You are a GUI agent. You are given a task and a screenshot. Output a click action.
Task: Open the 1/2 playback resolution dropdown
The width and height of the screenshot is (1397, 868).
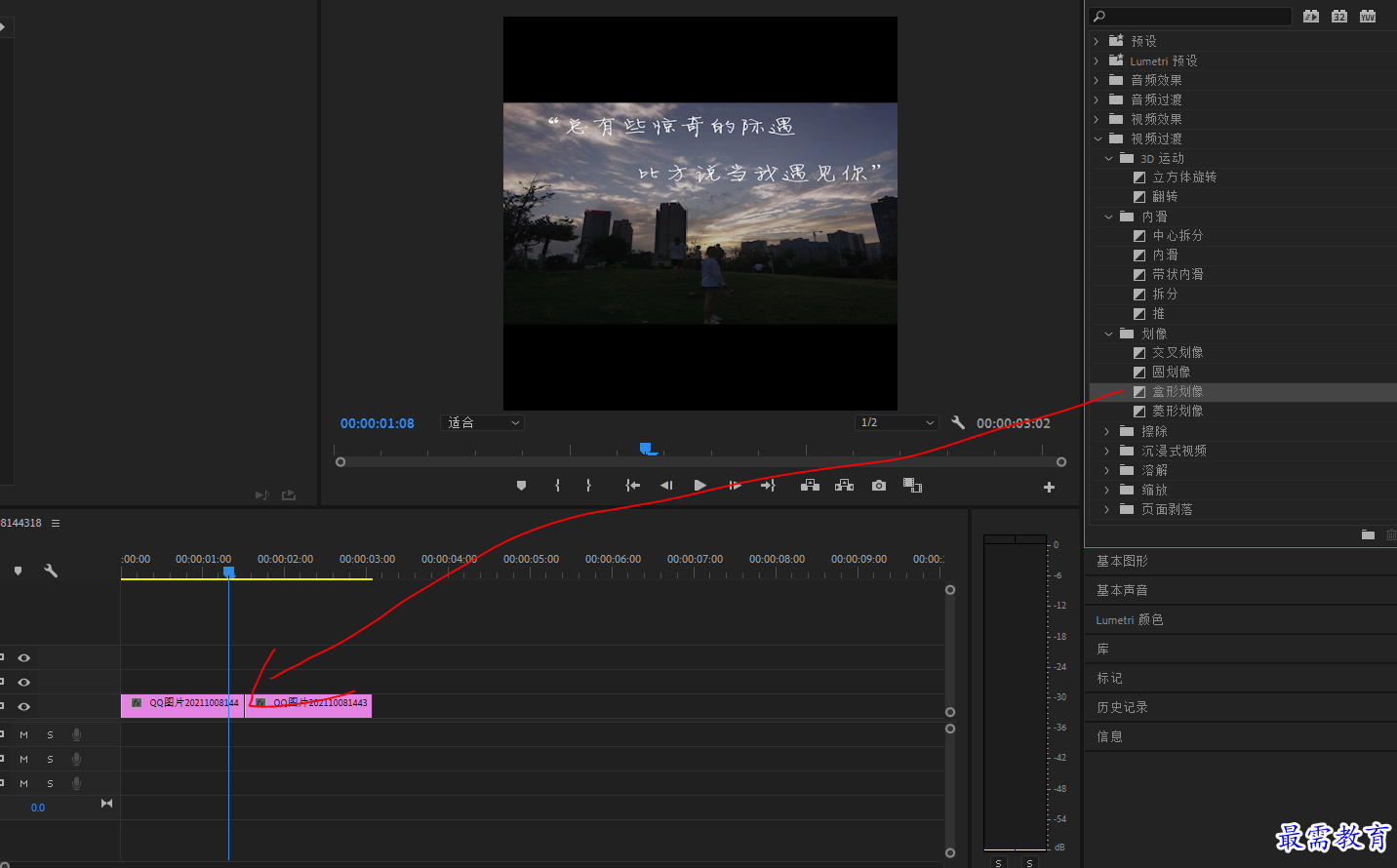point(898,422)
